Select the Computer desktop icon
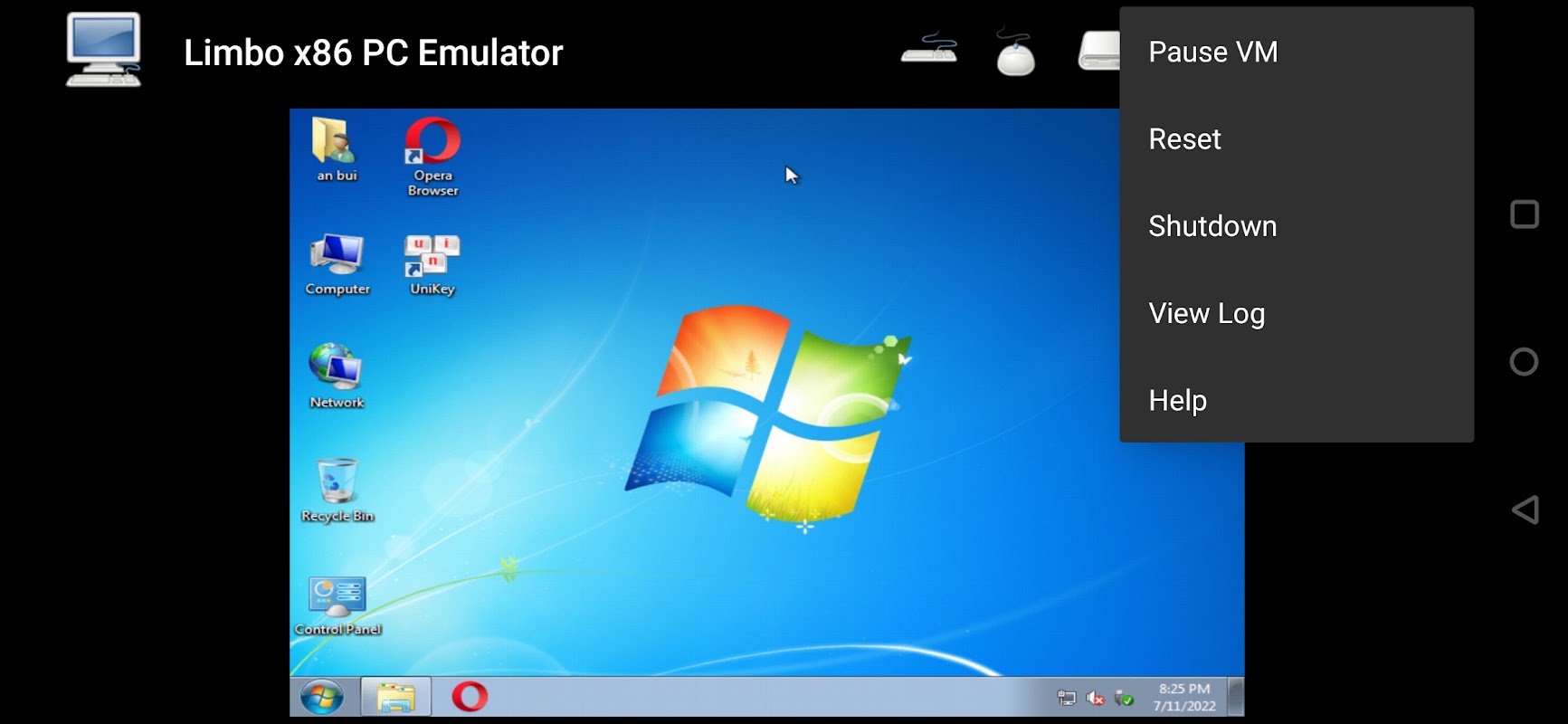Viewport: 1568px width, 724px height. tap(337, 265)
